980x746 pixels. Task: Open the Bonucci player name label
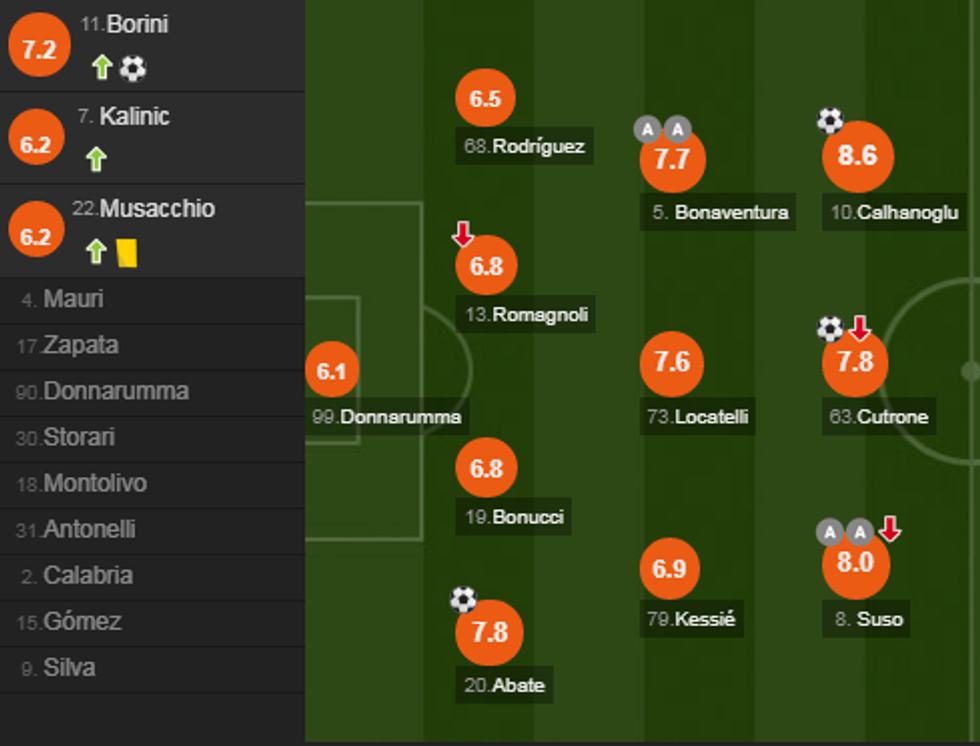tap(514, 517)
